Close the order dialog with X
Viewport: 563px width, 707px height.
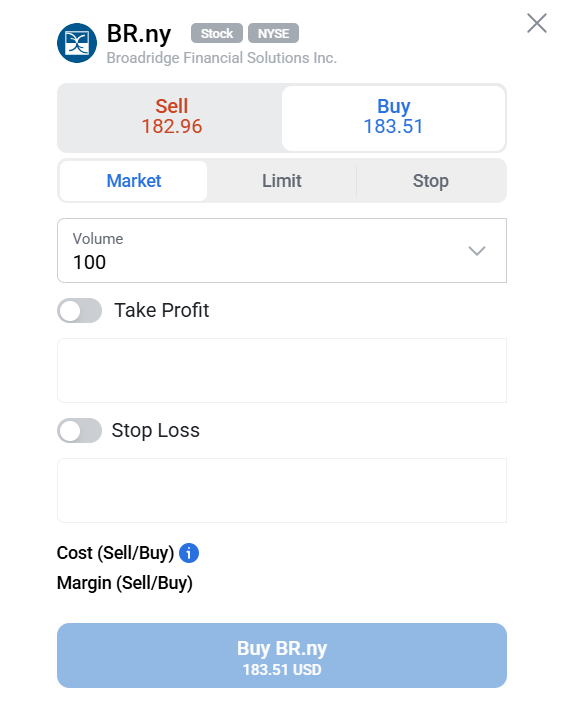pos(536,23)
